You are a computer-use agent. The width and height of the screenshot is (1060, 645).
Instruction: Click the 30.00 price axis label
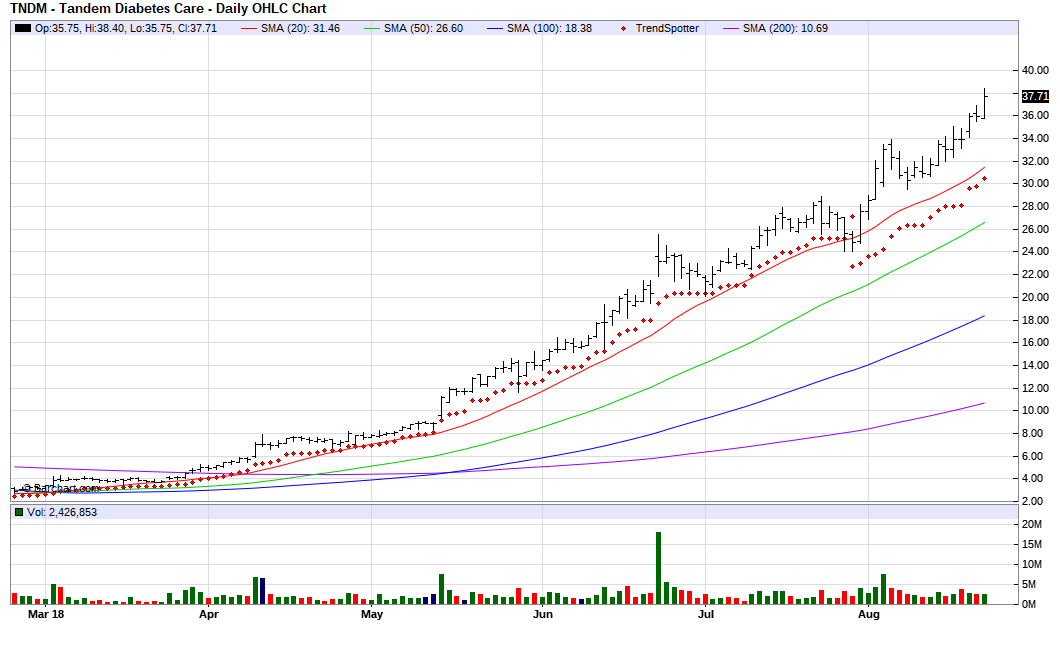(1035, 183)
